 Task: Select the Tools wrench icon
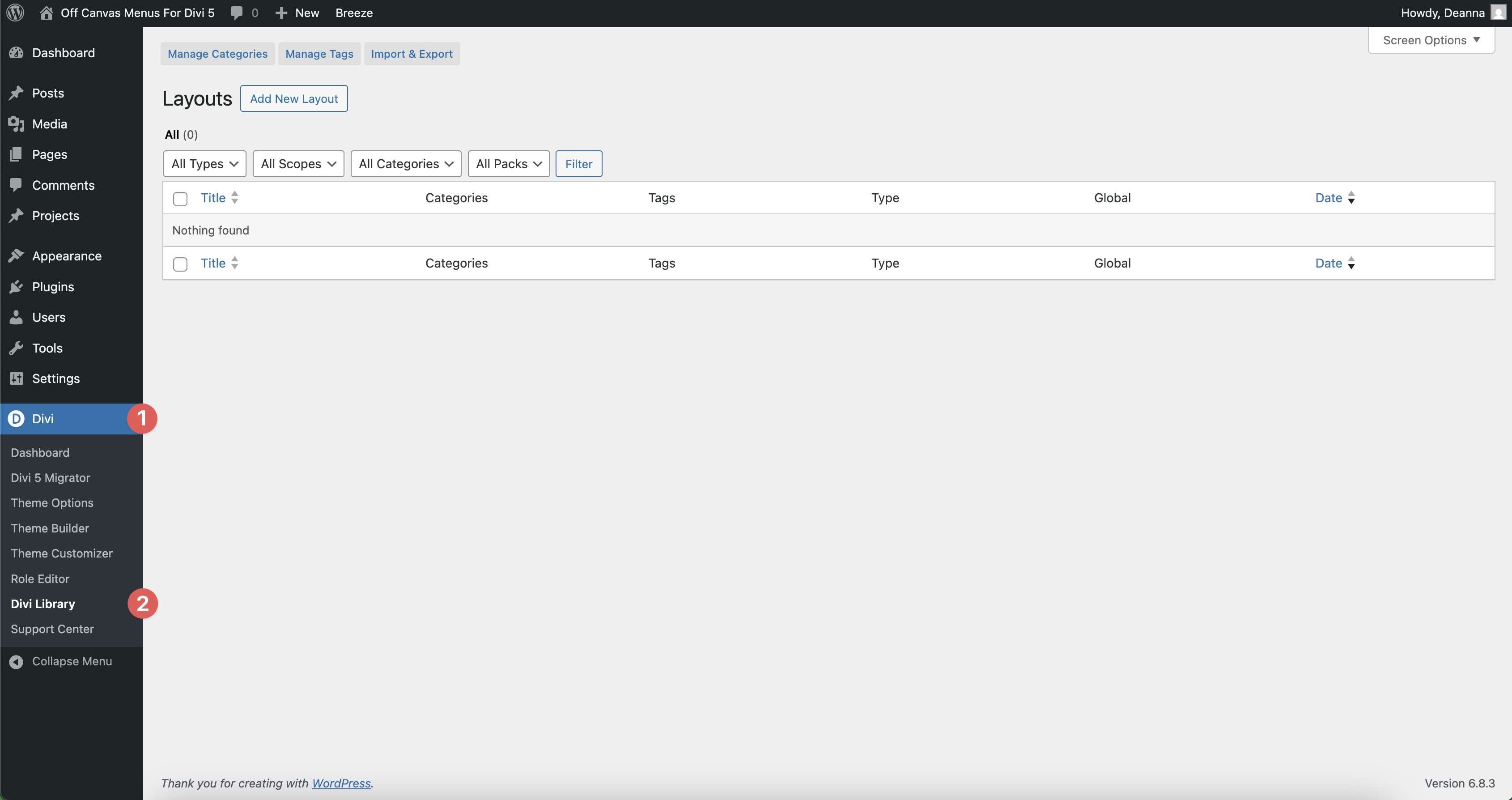[x=17, y=348]
